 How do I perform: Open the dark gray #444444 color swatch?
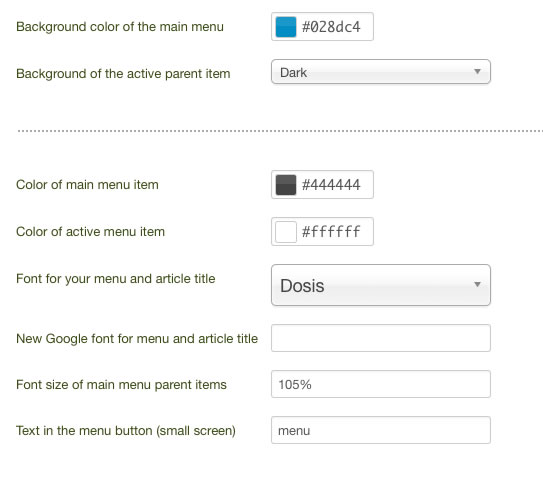tap(286, 185)
